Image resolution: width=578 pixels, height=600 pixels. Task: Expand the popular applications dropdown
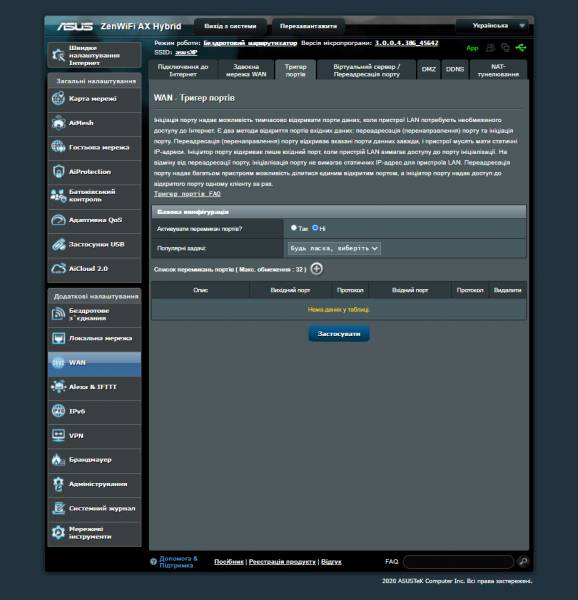334,248
